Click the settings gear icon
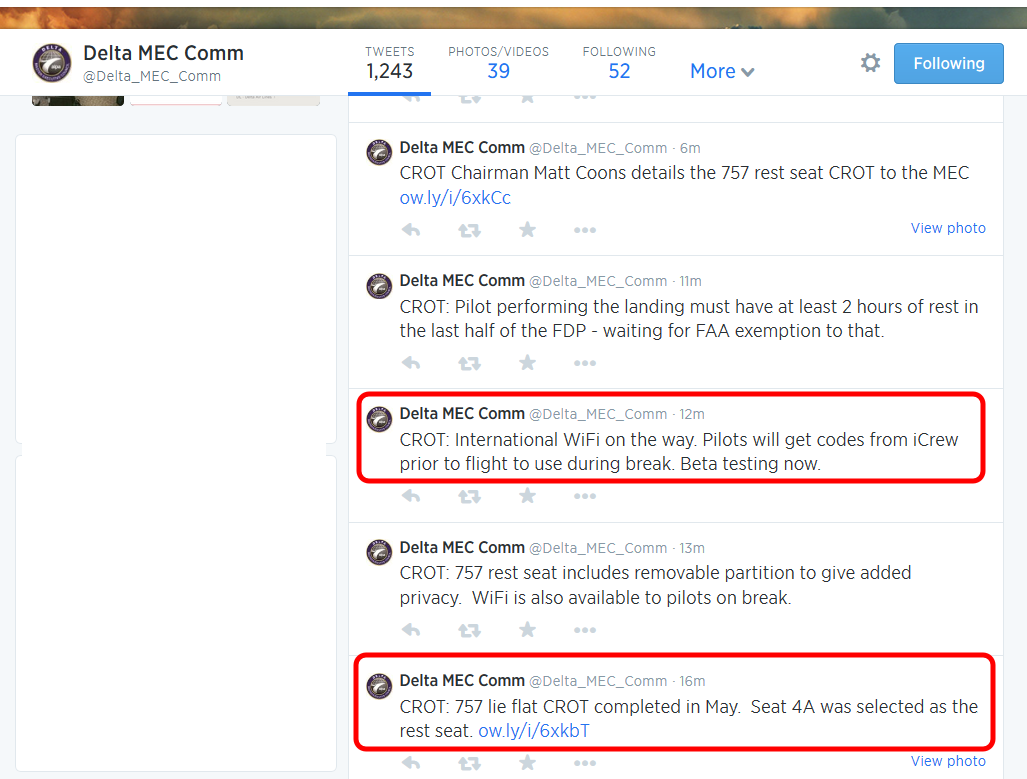The image size is (1027, 779). (870, 63)
